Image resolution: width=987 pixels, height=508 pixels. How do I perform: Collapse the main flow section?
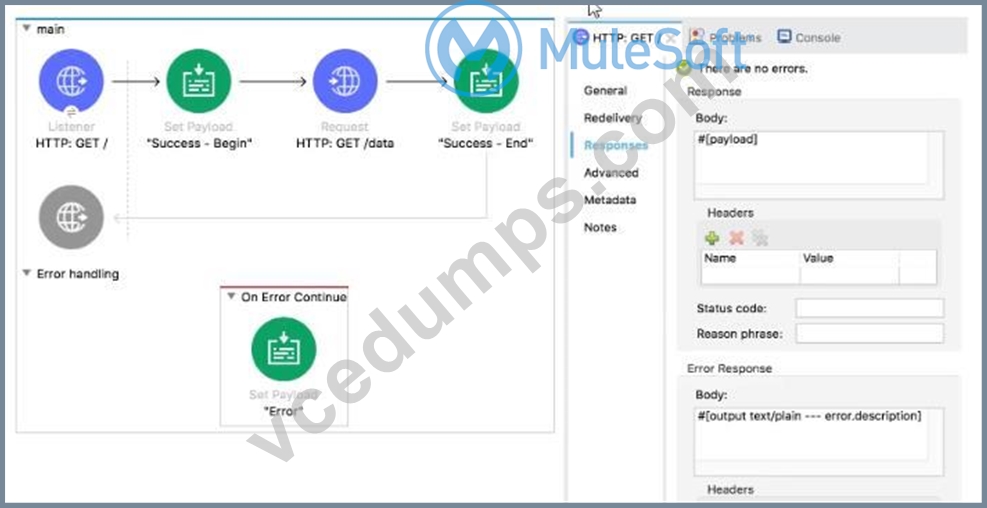(x=26, y=29)
